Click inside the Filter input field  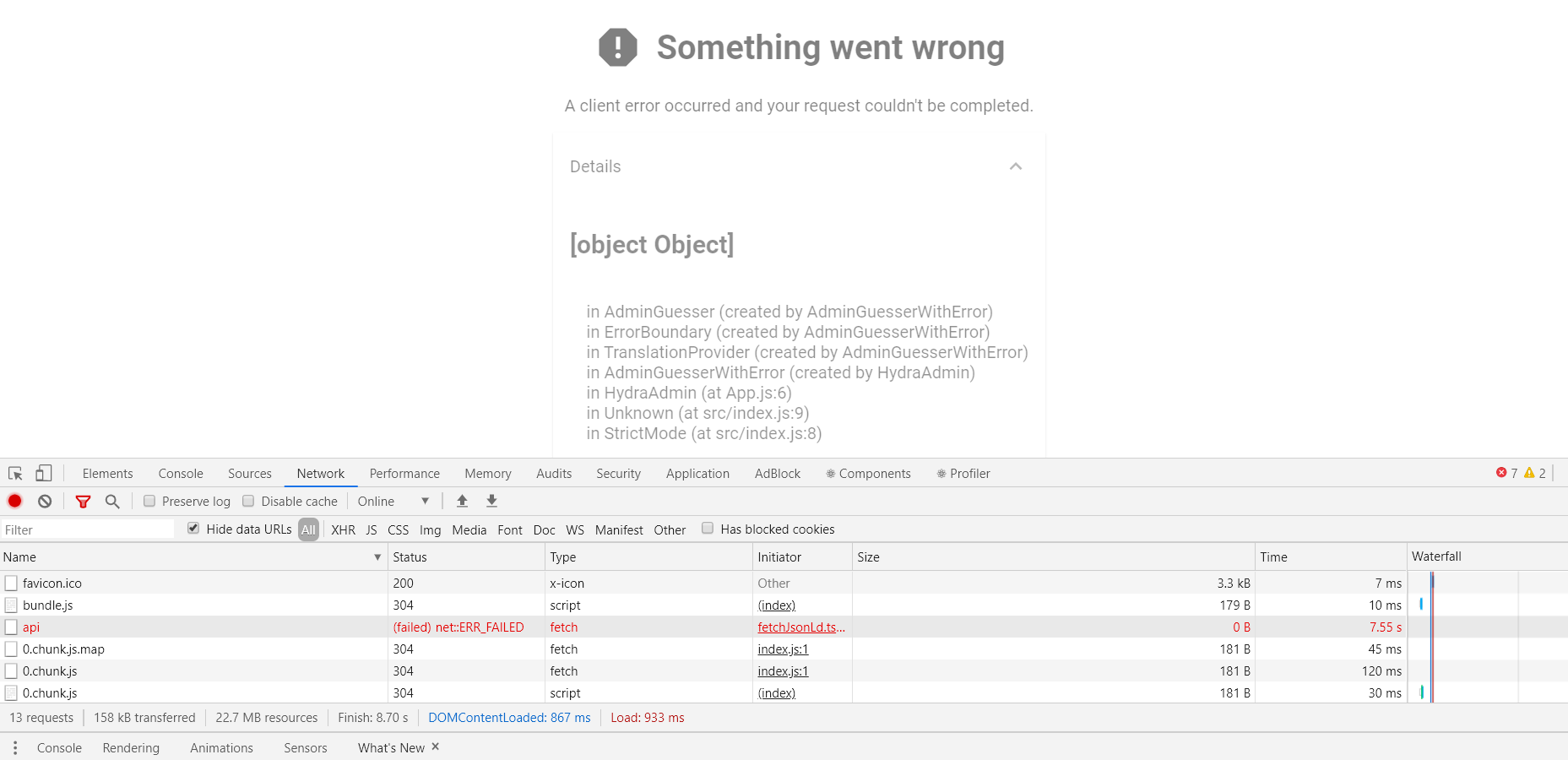pos(84,529)
